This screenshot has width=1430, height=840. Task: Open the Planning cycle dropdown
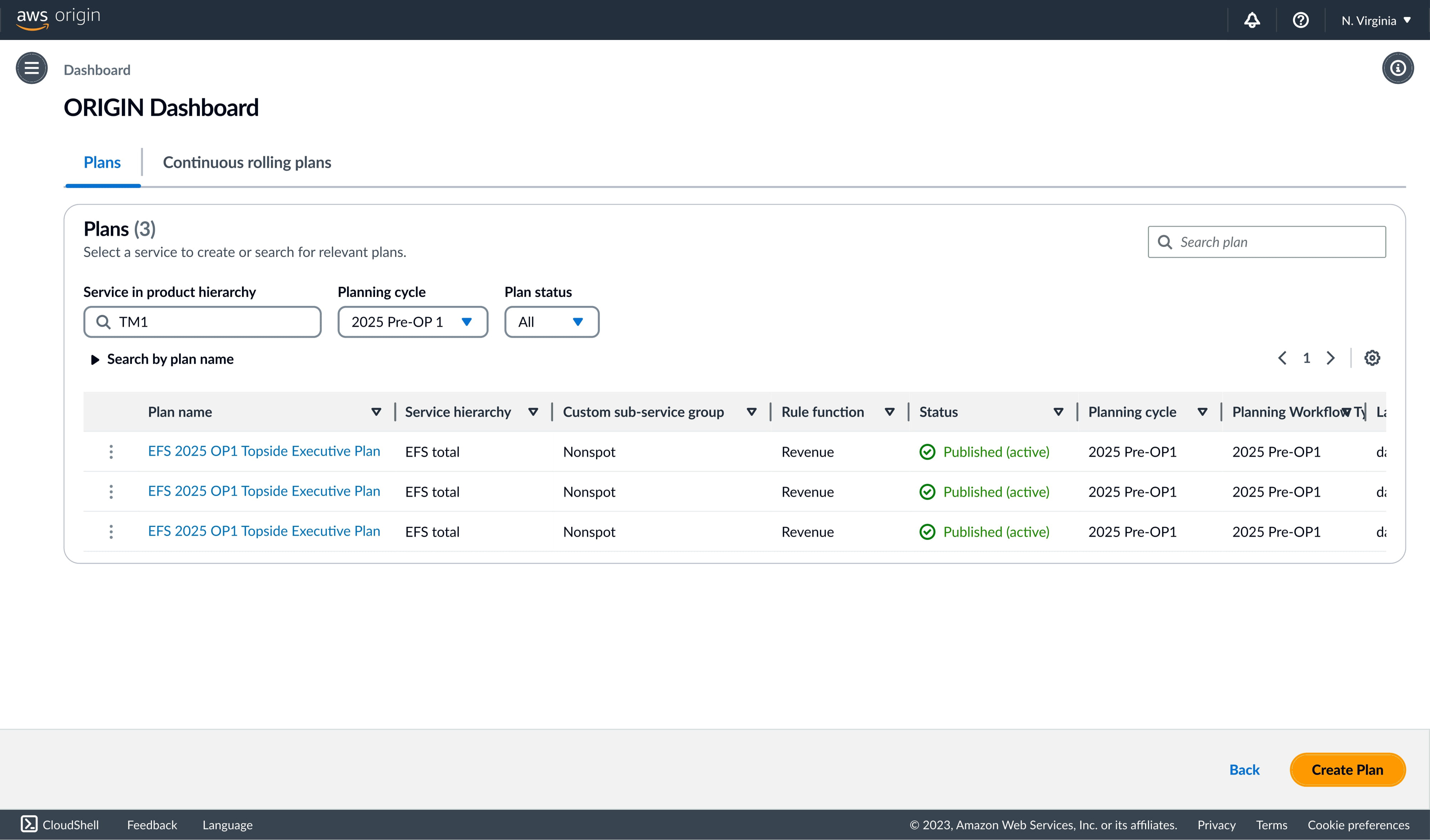[413, 322]
